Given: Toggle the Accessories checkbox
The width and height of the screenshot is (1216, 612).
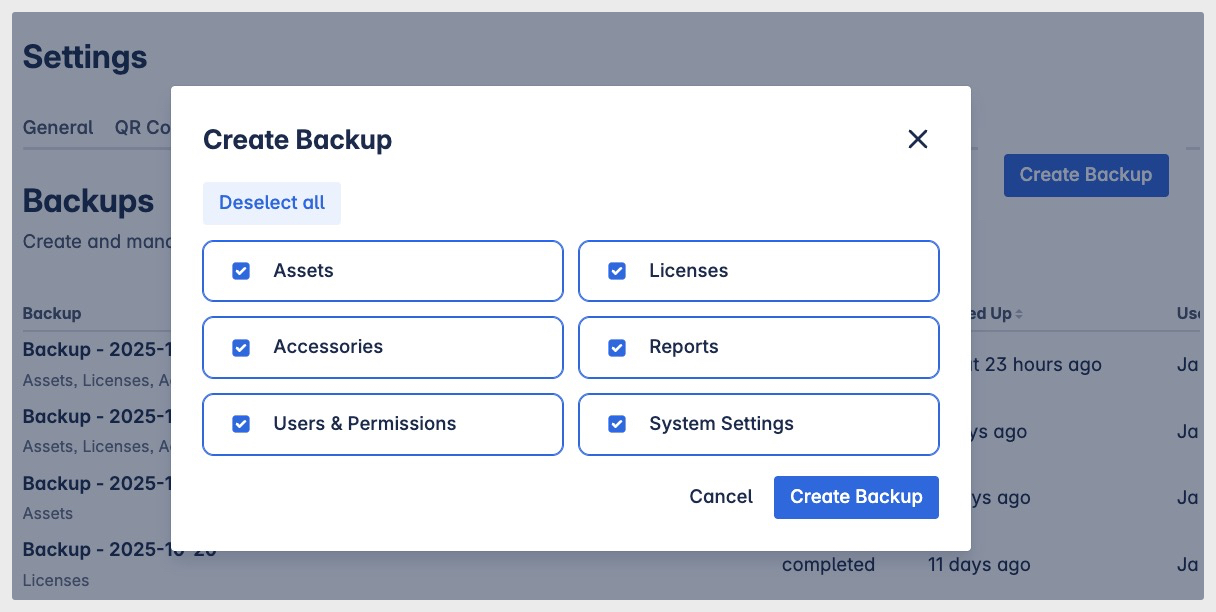Looking at the screenshot, I should point(241,347).
